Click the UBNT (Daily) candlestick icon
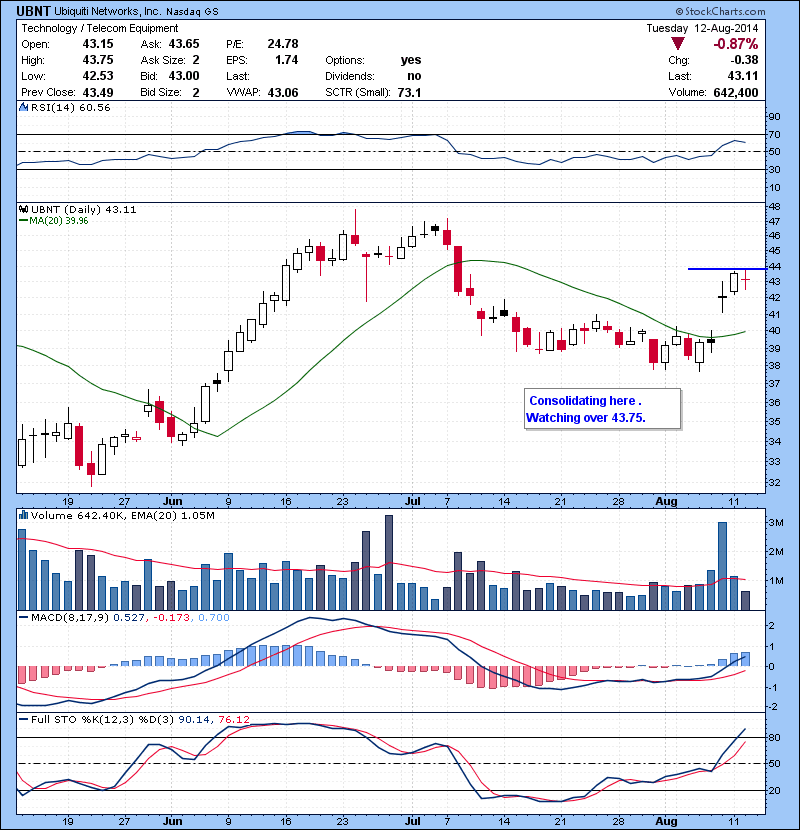Image resolution: width=800 pixels, height=830 pixels. pyautogui.click(x=23, y=209)
